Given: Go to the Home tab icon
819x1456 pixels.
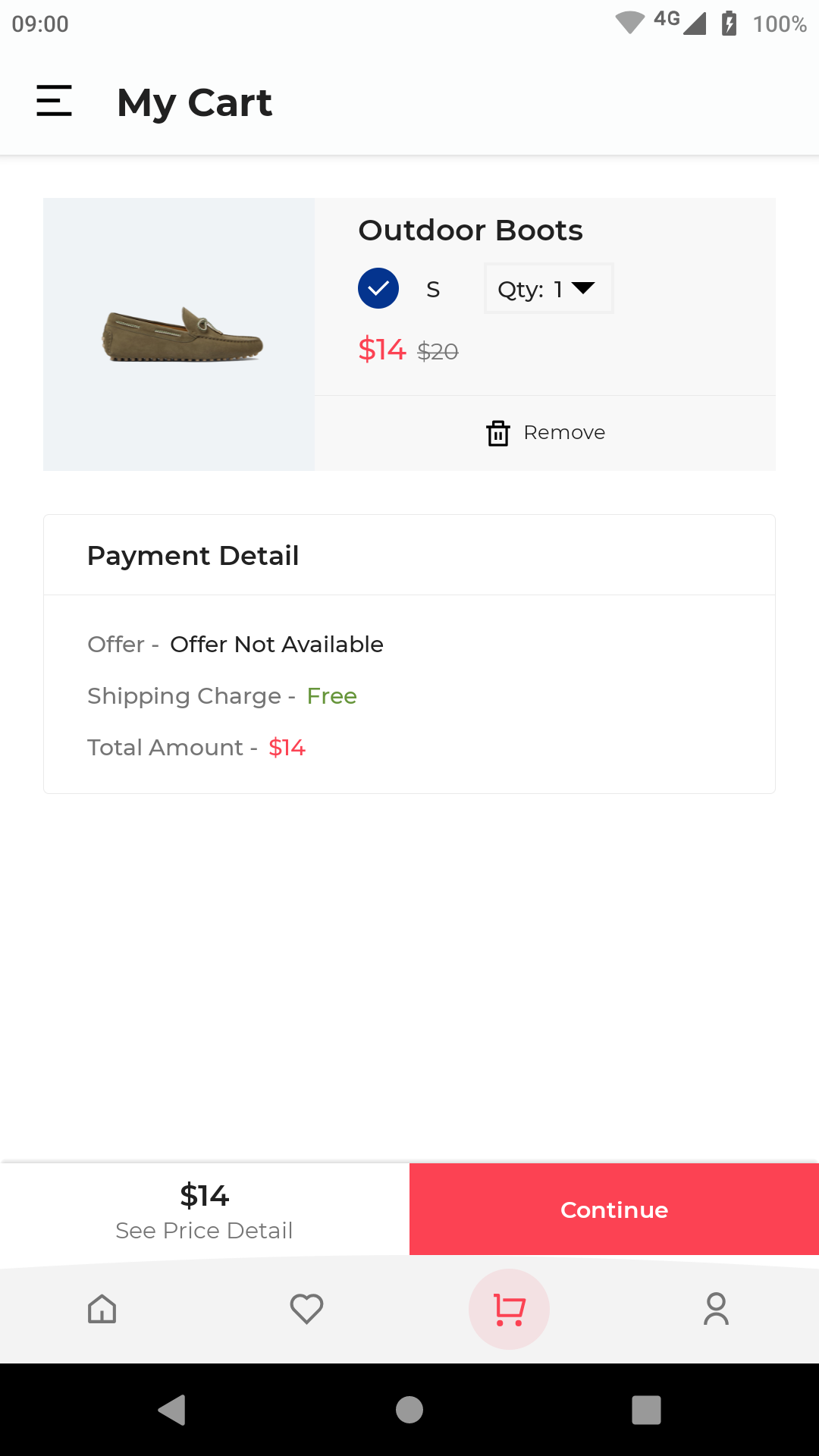Looking at the screenshot, I should point(102,1309).
